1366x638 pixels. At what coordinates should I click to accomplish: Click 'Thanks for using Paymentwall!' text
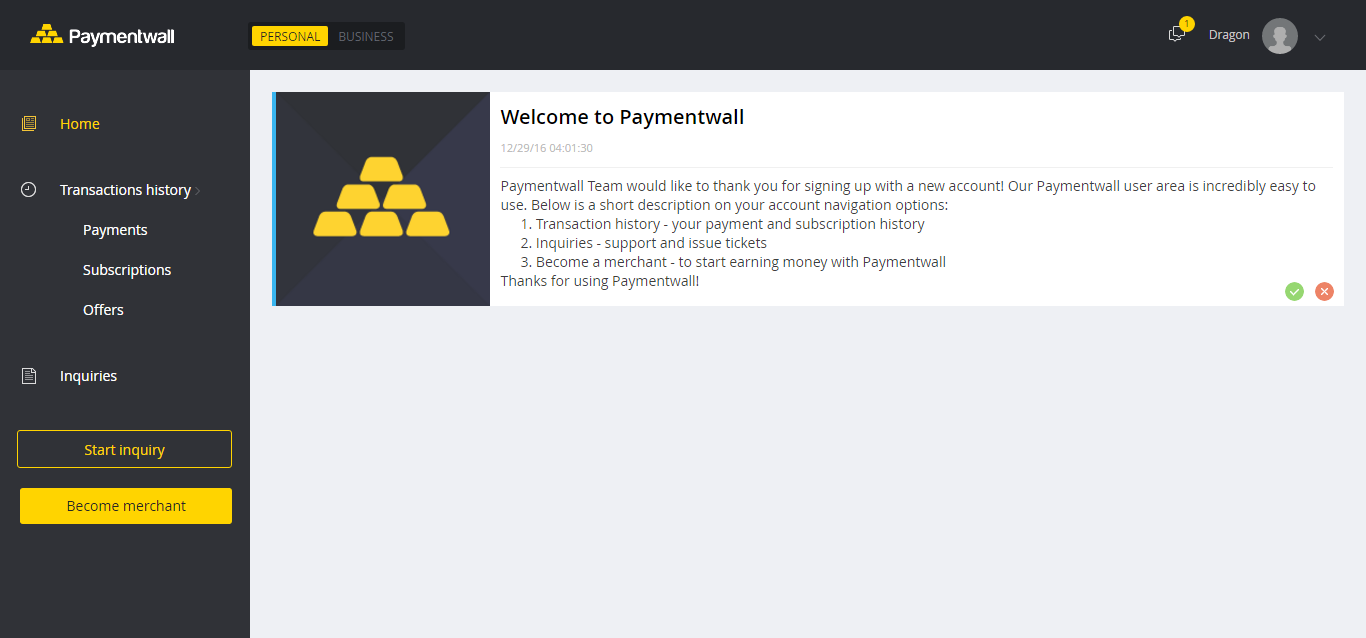(x=600, y=281)
